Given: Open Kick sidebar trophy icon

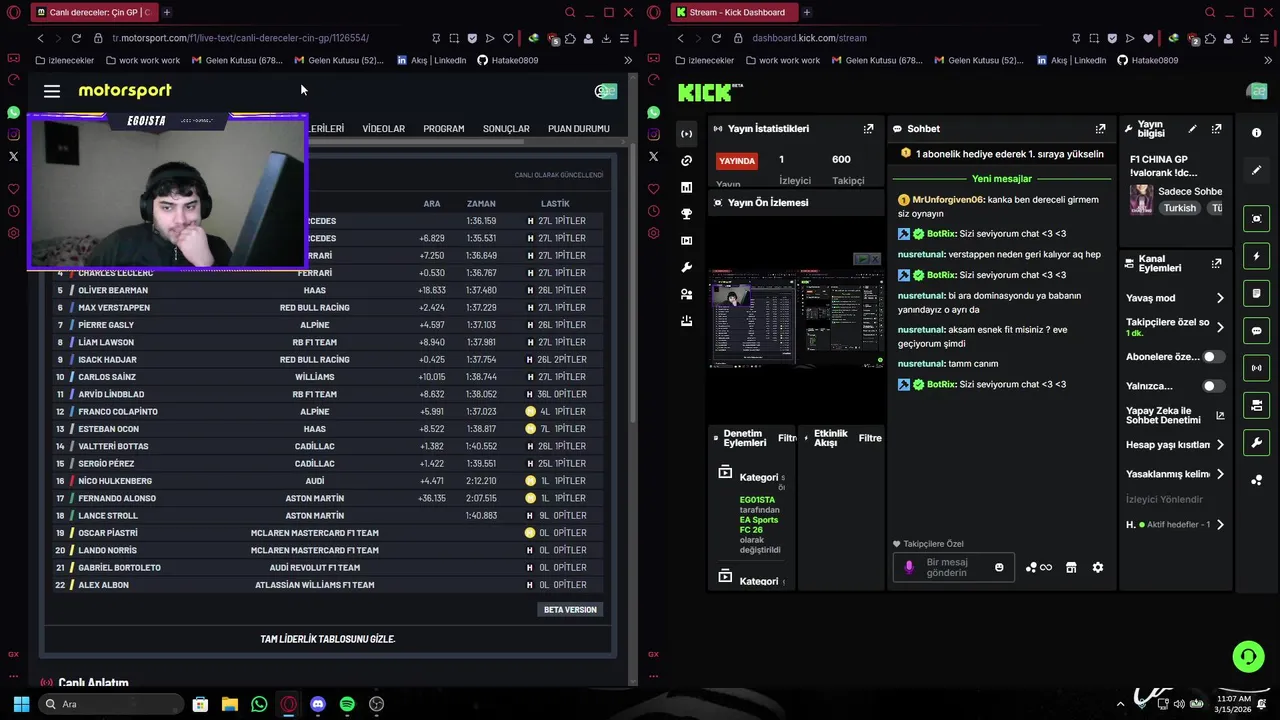Looking at the screenshot, I should (686, 214).
